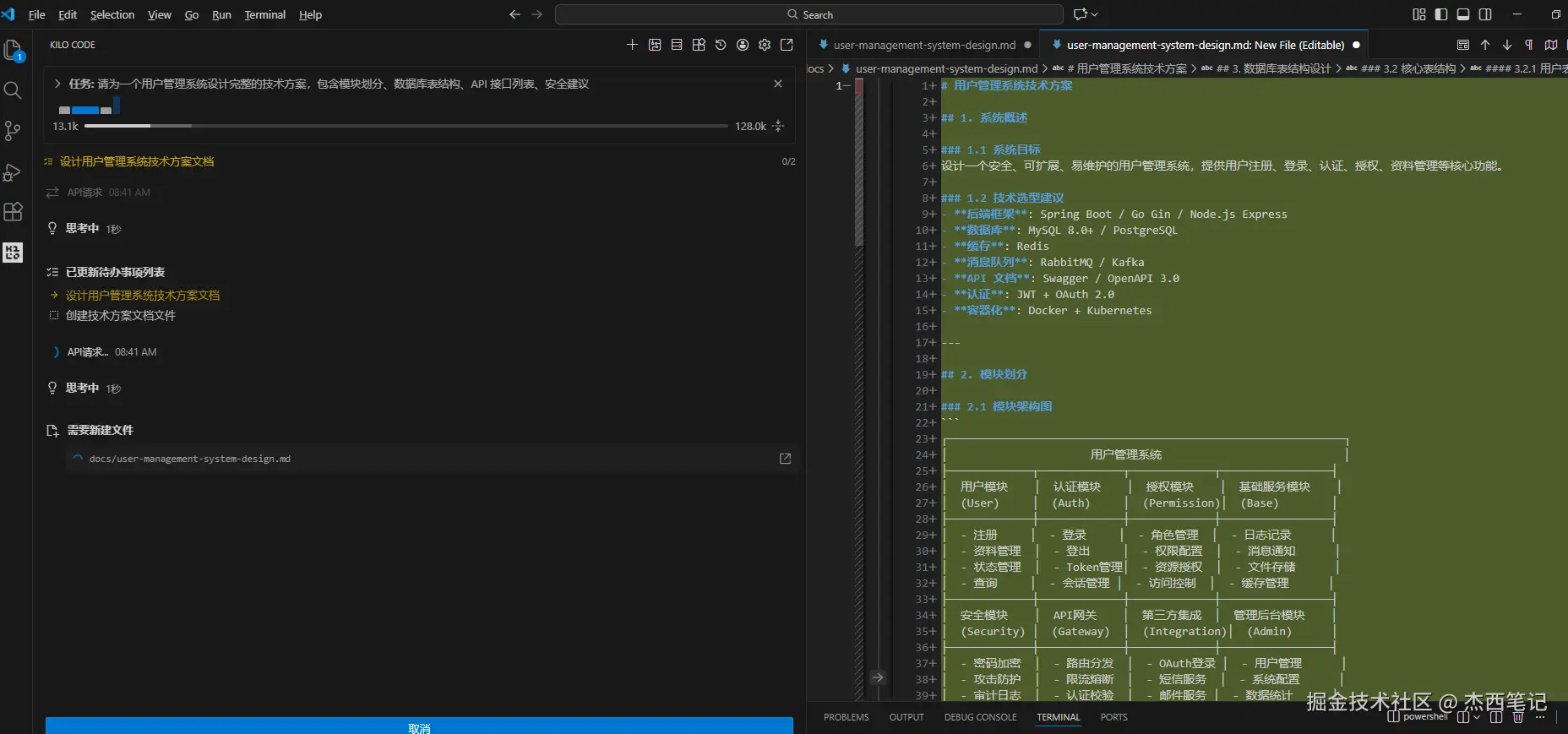1568x734 pixels.
Task: Toggle the primary side bar layout
Action: click(1441, 14)
